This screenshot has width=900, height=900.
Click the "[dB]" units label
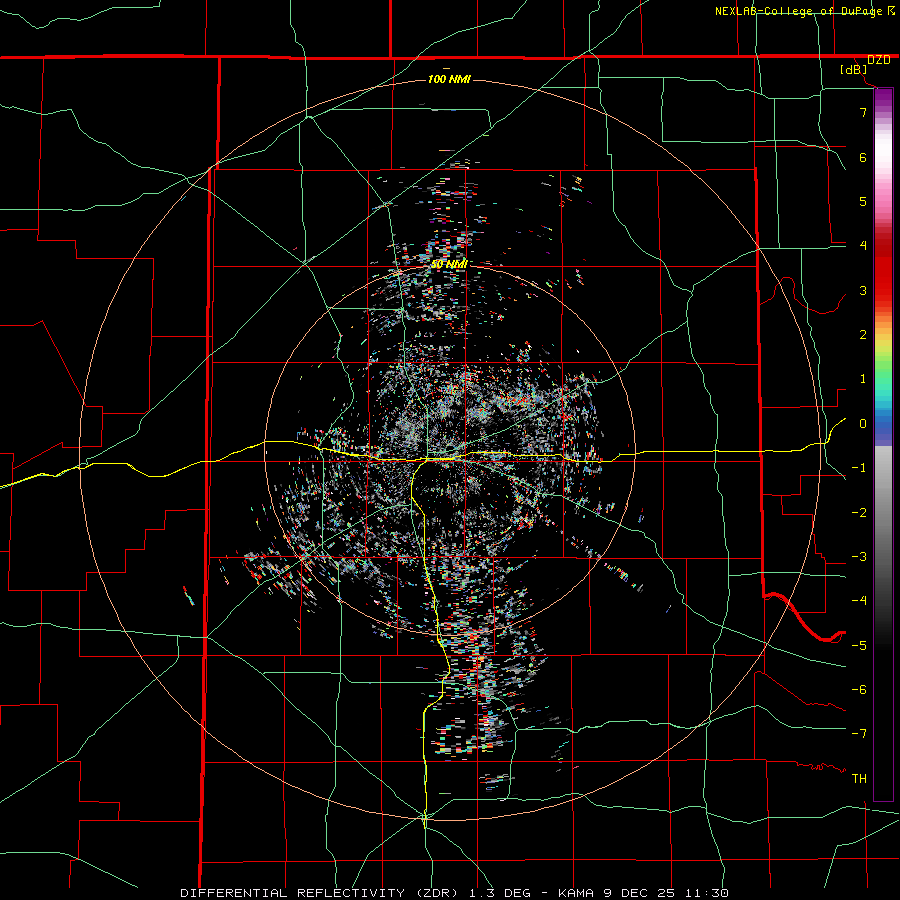coord(854,70)
